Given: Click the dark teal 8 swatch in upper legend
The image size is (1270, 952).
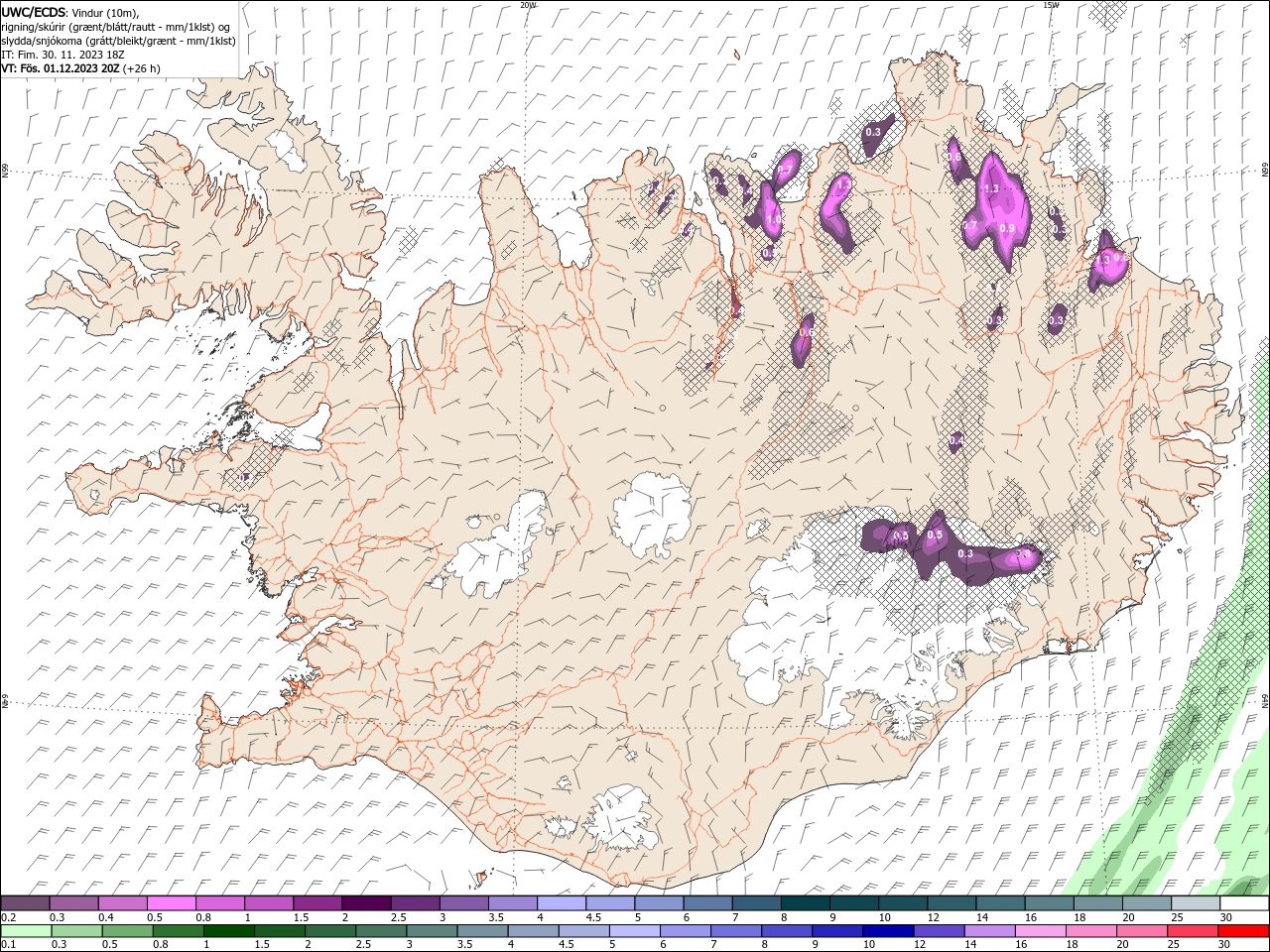Looking at the screenshot, I should (805, 903).
